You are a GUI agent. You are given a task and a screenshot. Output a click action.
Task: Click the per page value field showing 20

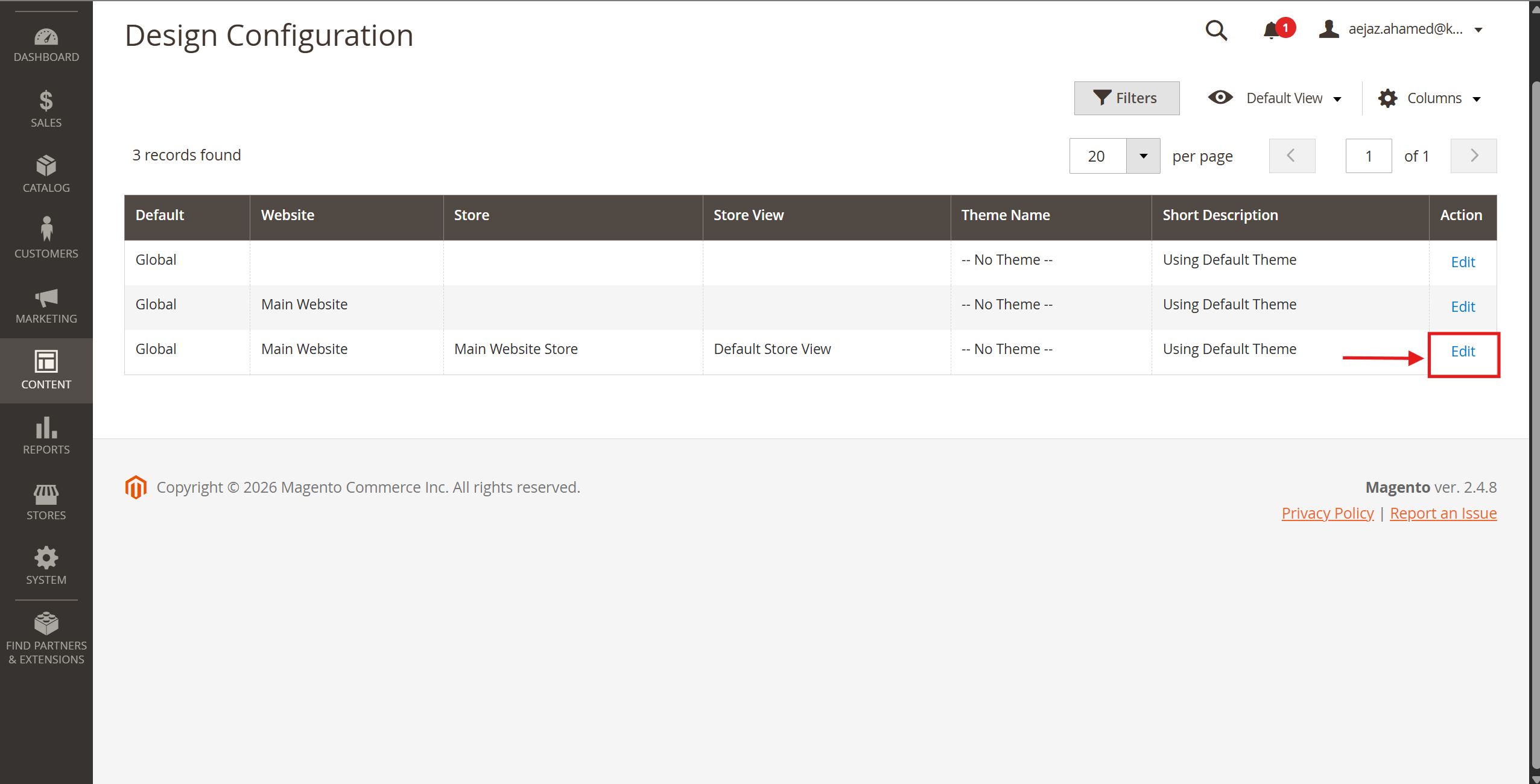pyautogui.click(x=1098, y=156)
